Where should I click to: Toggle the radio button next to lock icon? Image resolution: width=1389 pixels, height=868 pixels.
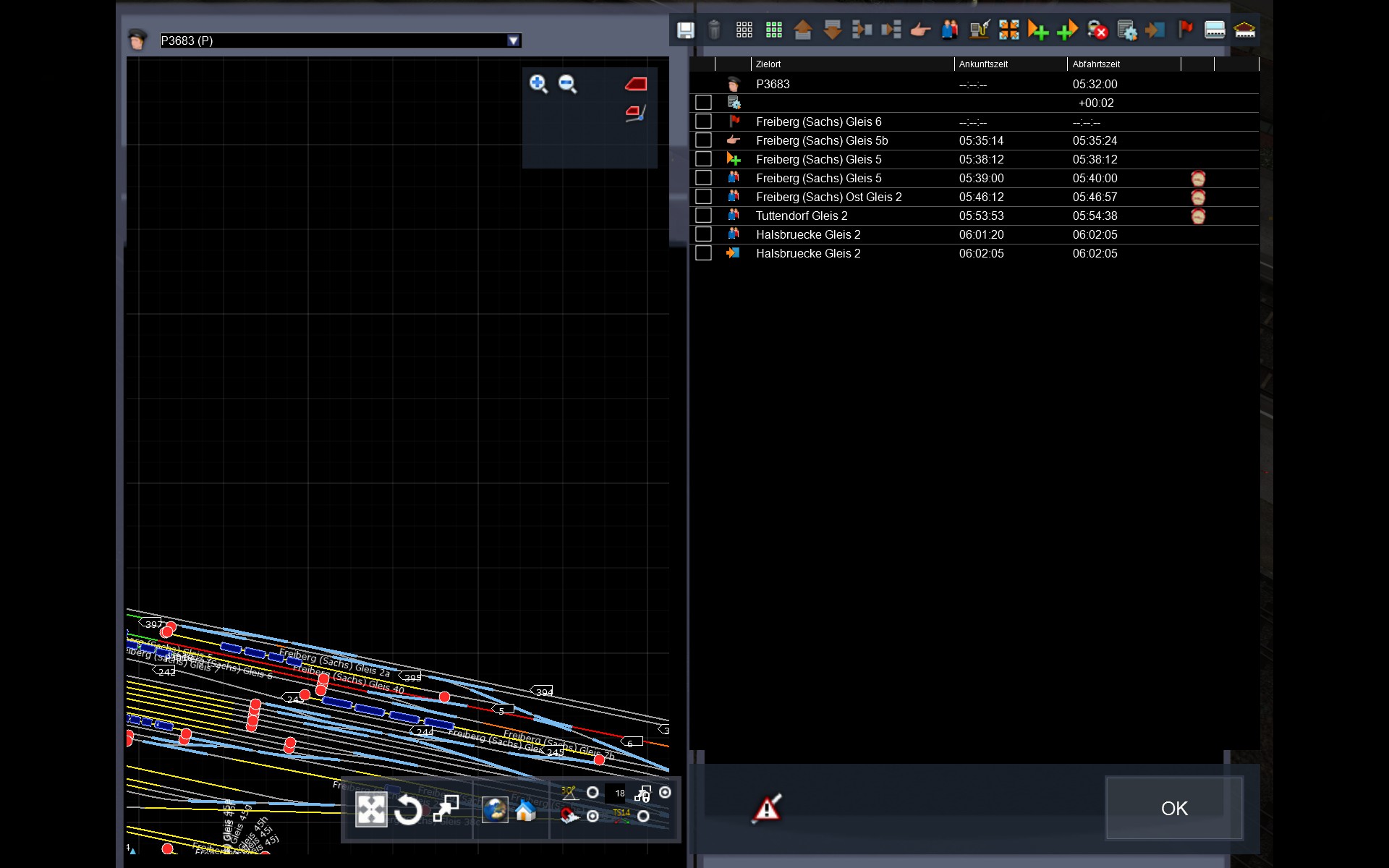pyautogui.click(x=665, y=793)
